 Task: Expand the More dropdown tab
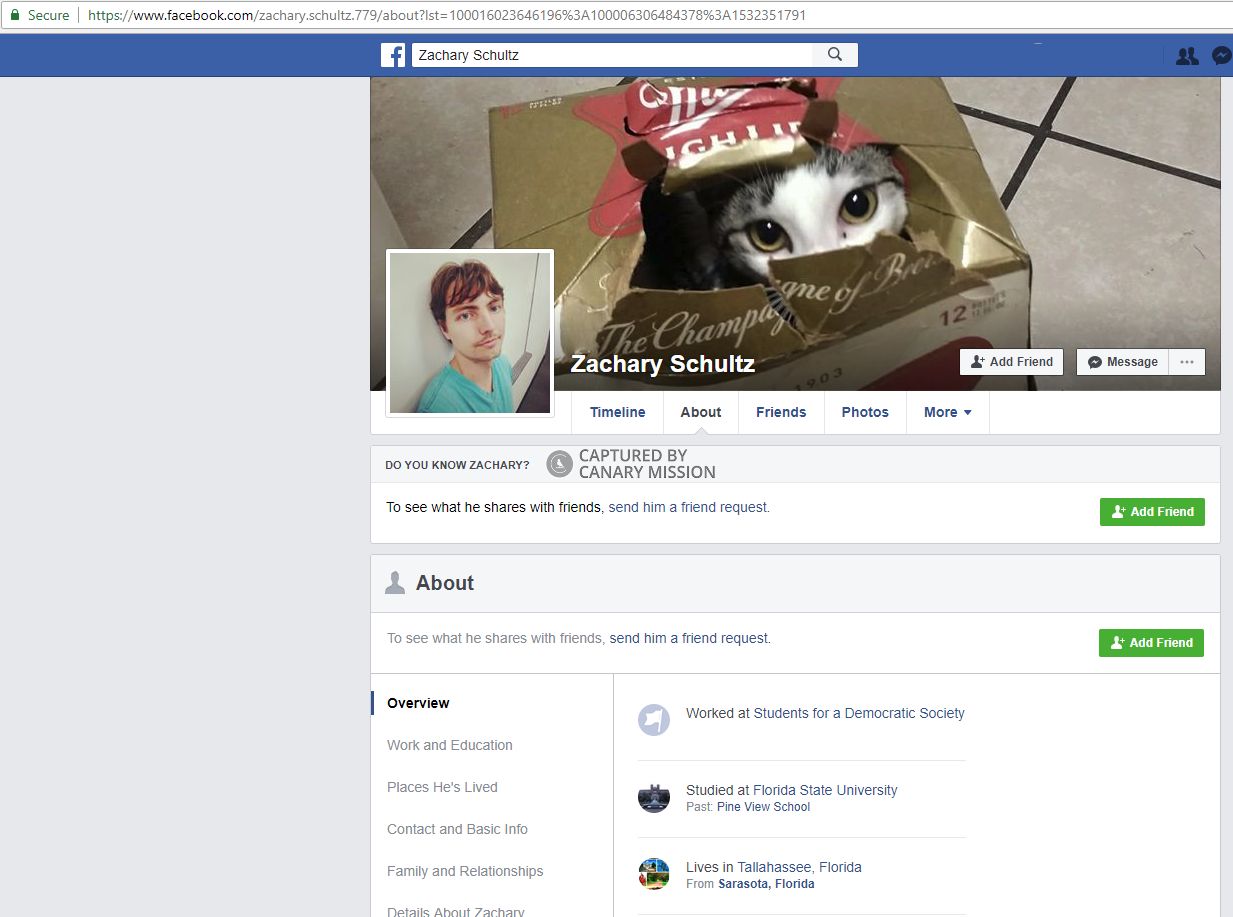[x=948, y=412]
